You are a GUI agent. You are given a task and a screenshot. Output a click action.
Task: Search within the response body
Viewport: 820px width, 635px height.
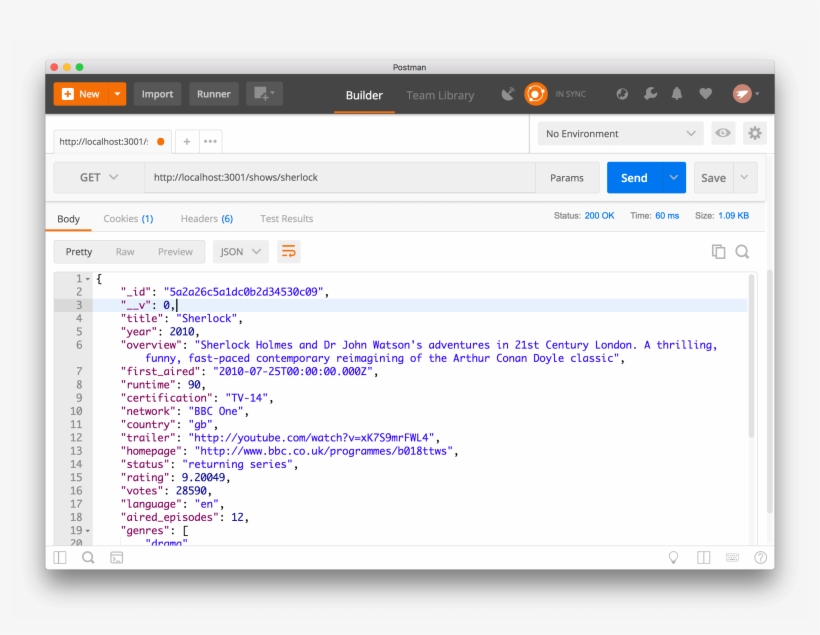click(x=742, y=252)
